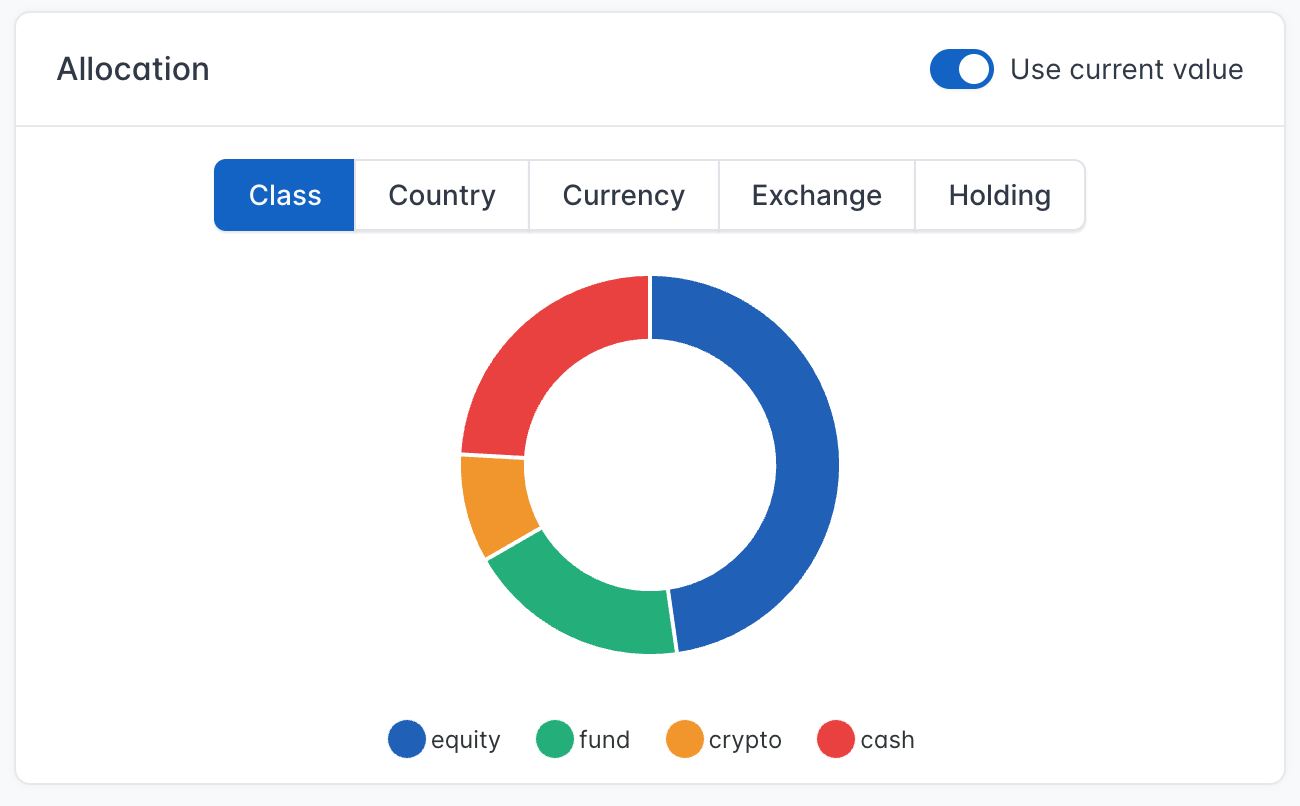Click the red cash donut segment
This screenshot has height=806, width=1300.
tap(545, 350)
